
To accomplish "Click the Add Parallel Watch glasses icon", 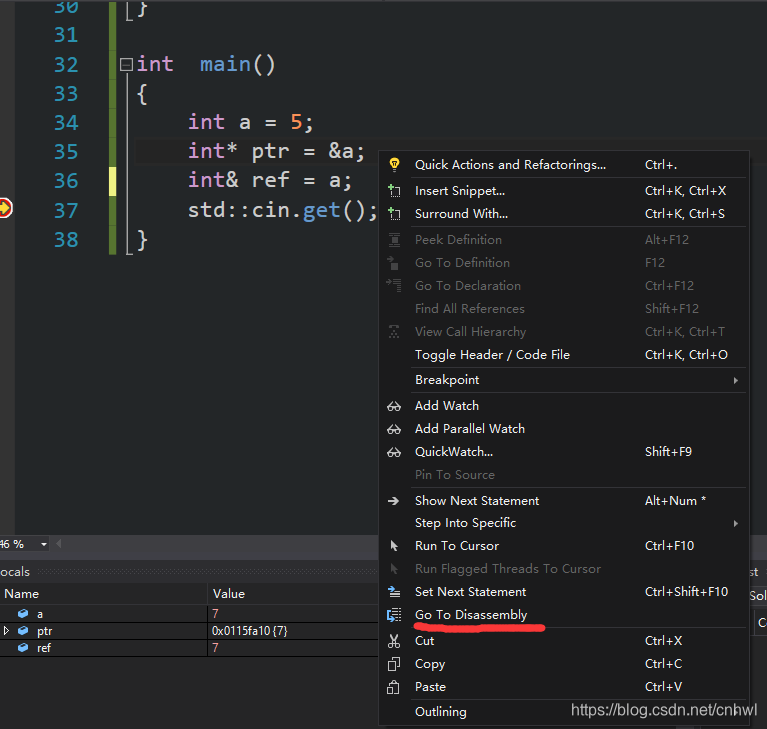I will (394, 429).
